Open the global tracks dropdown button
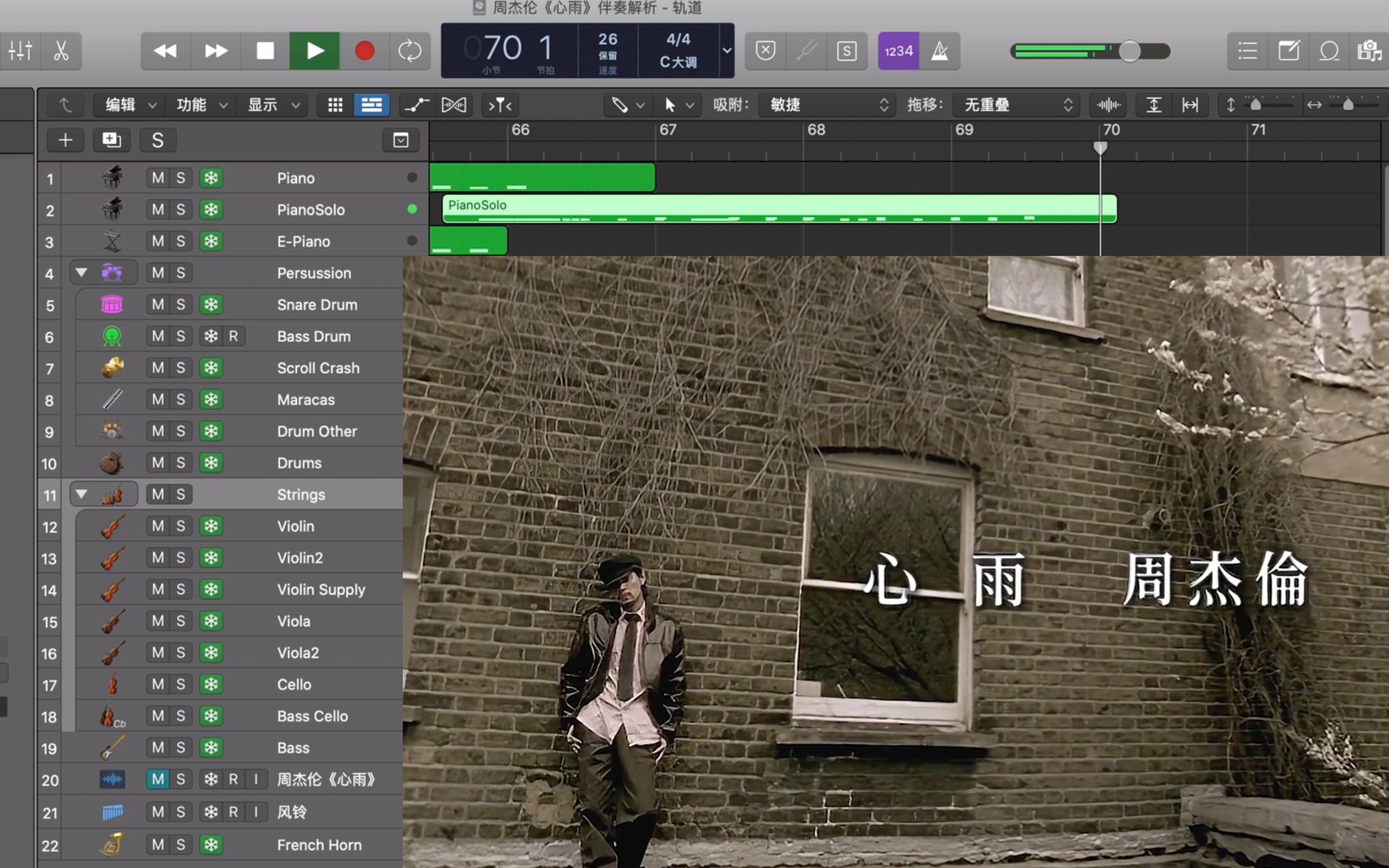Screen dimensions: 1389x868 coord(400,140)
